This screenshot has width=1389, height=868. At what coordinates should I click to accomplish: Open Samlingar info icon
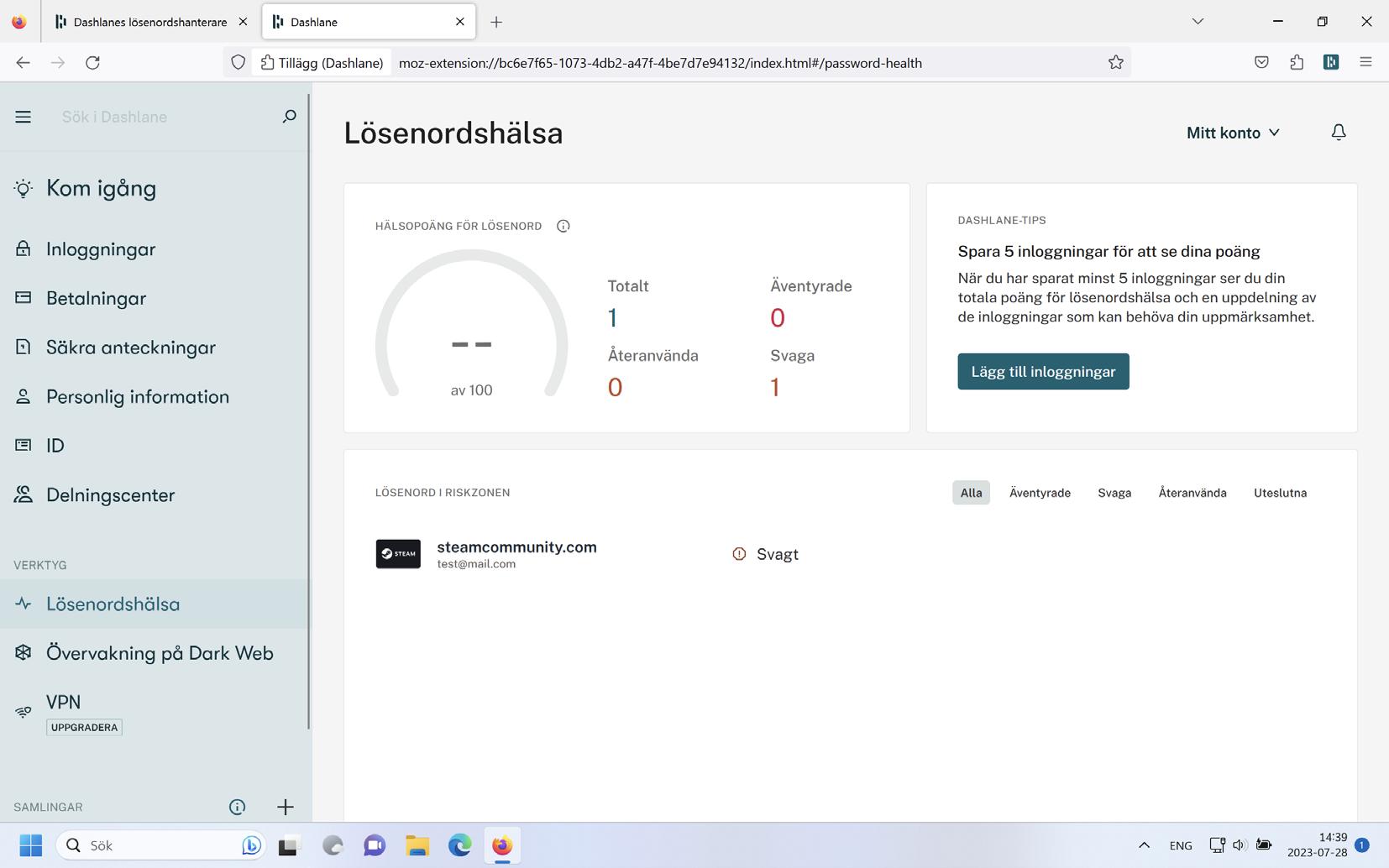click(x=238, y=807)
